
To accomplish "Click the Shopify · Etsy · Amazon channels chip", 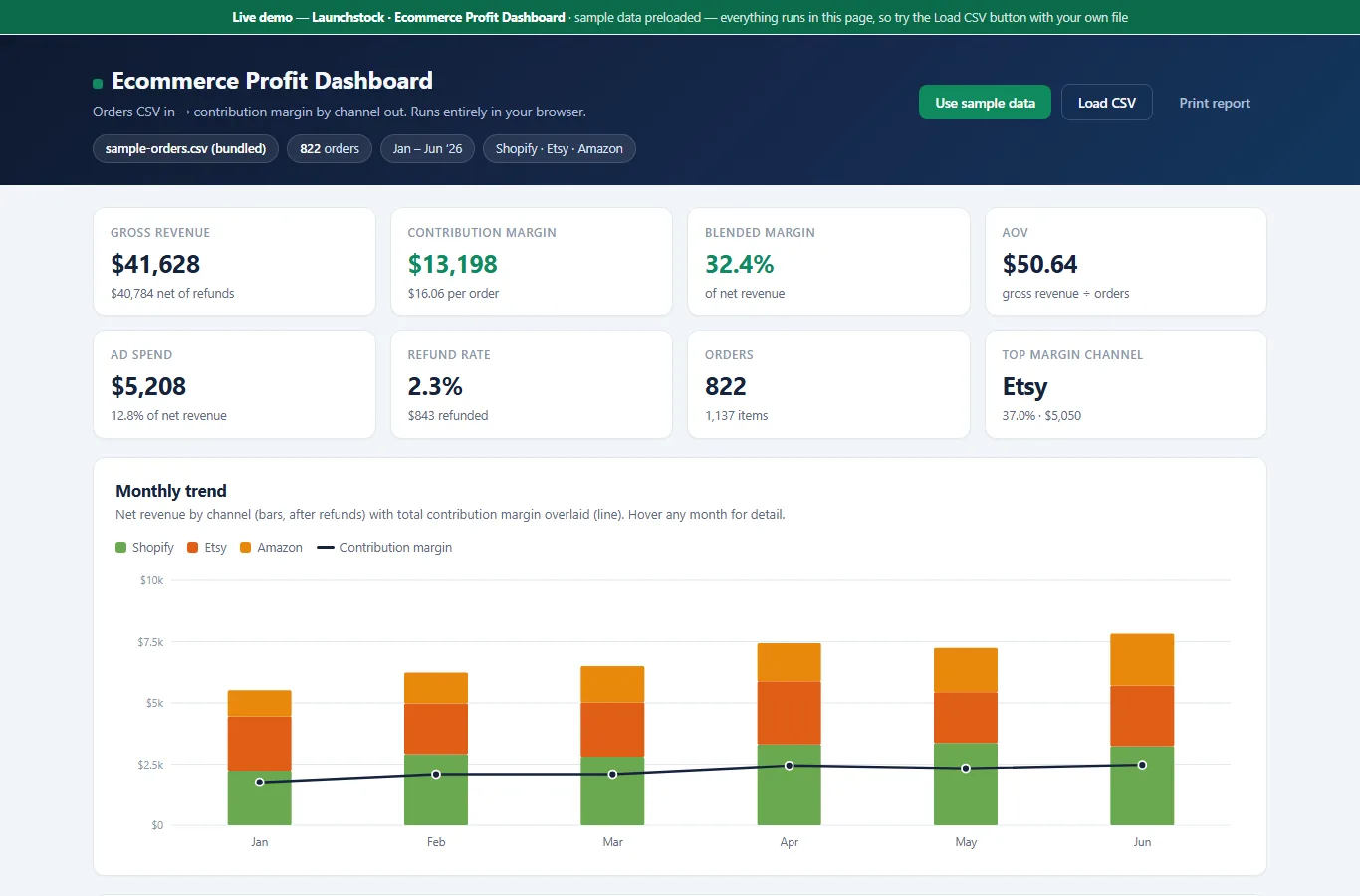I will click(x=560, y=149).
